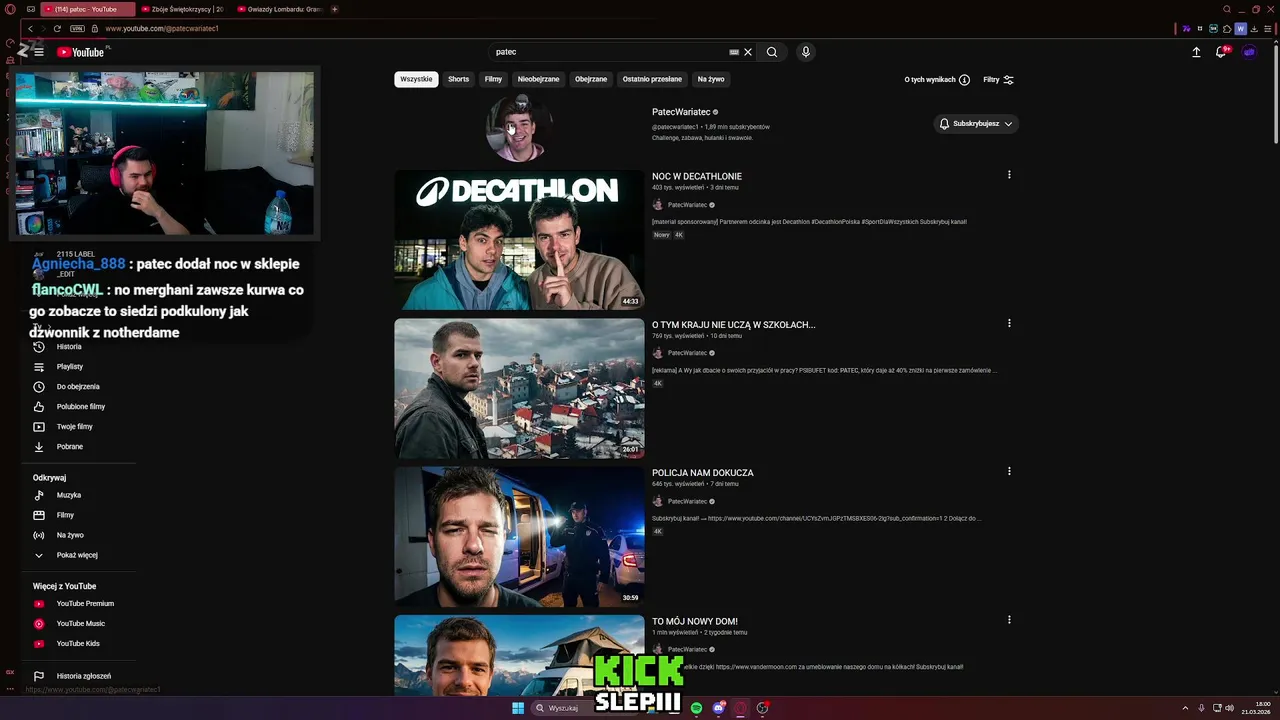Image resolution: width=1280 pixels, height=720 pixels.
Task: Play the POLICJA NAM DOKUCZA thumbnail
Action: [x=519, y=537]
